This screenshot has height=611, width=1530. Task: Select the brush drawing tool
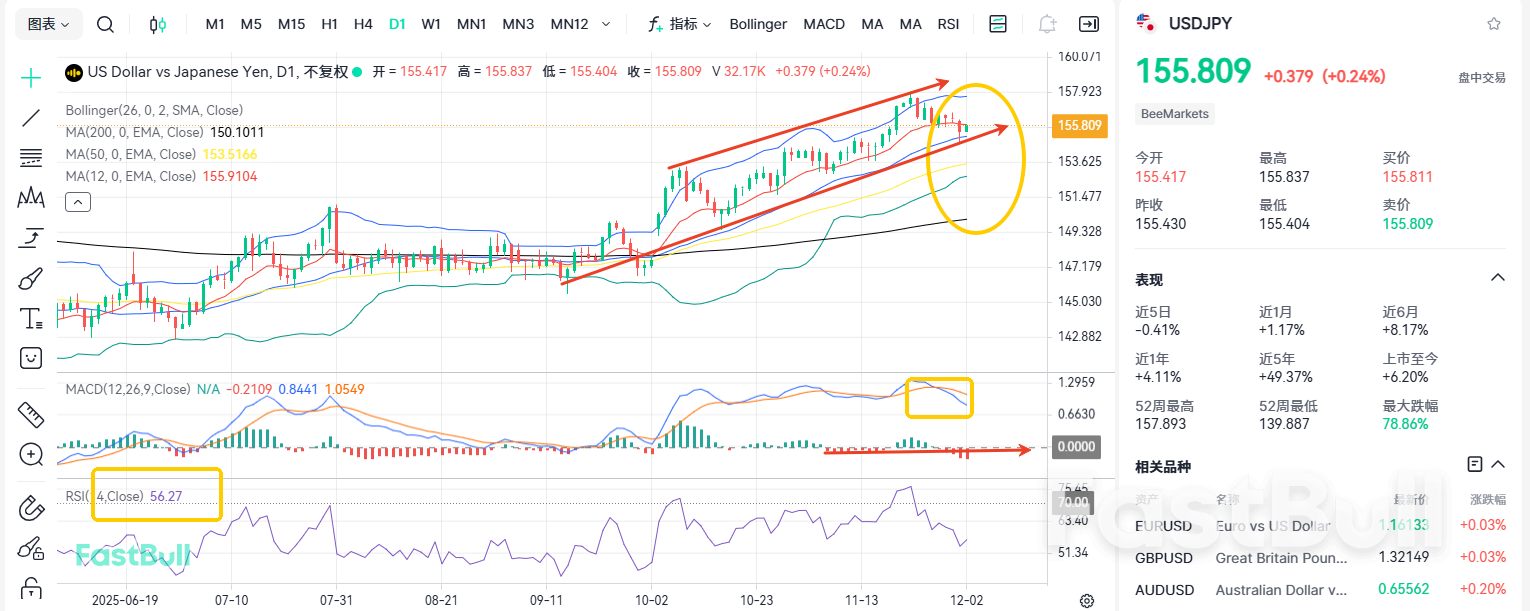click(x=30, y=278)
